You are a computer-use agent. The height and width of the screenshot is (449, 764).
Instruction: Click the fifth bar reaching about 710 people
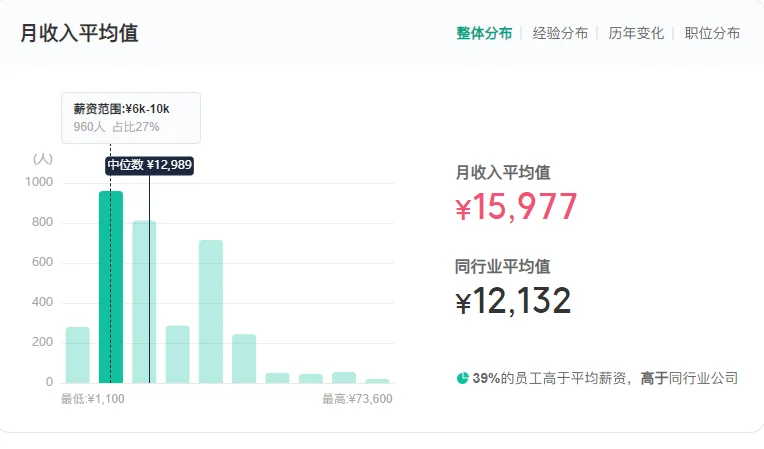click(x=211, y=312)
